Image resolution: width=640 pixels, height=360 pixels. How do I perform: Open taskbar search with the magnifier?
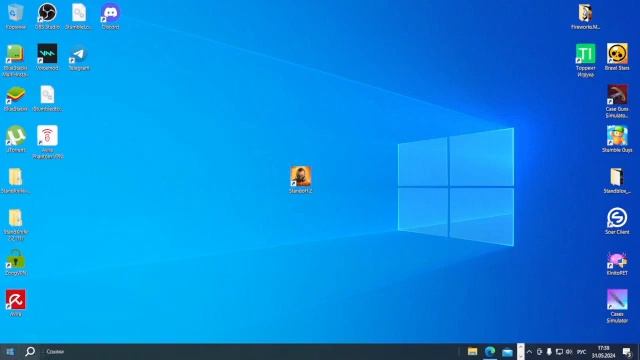pyautogui.click(x=30, y=351)
